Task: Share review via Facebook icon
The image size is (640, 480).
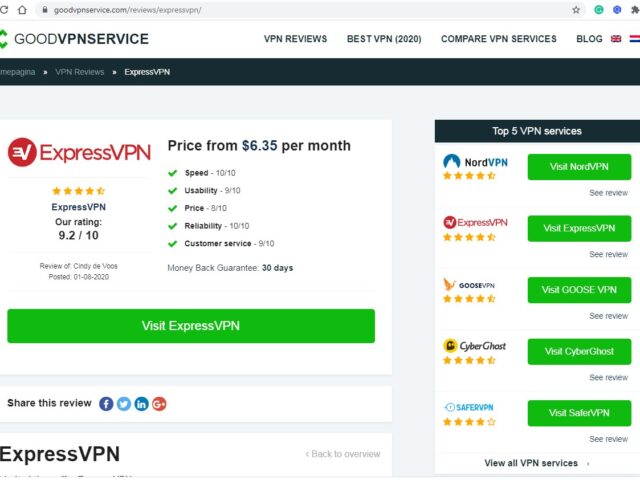Action: tap(106, 404)
